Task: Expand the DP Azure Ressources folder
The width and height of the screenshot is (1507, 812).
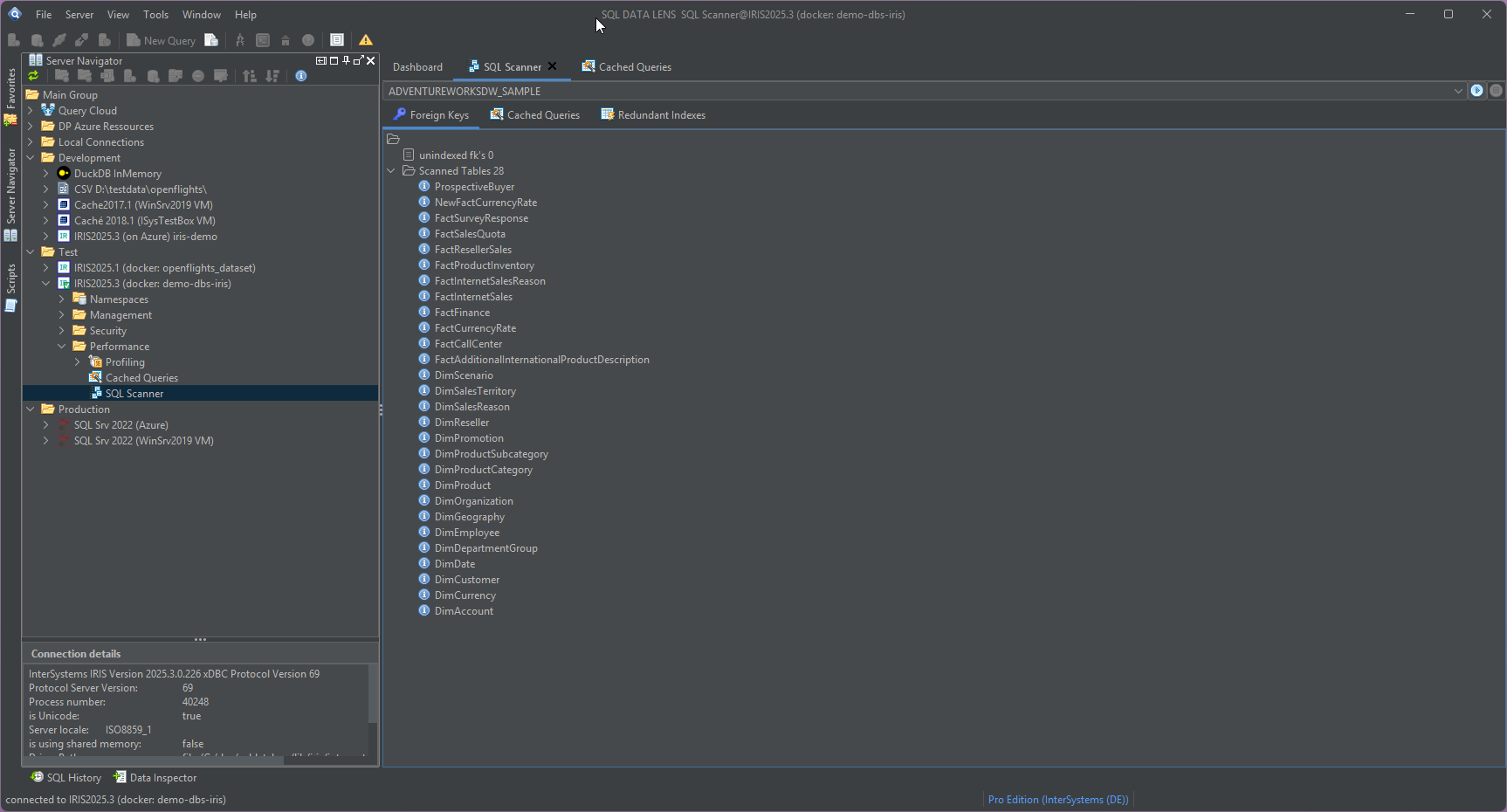Action: tap(31, 127)
